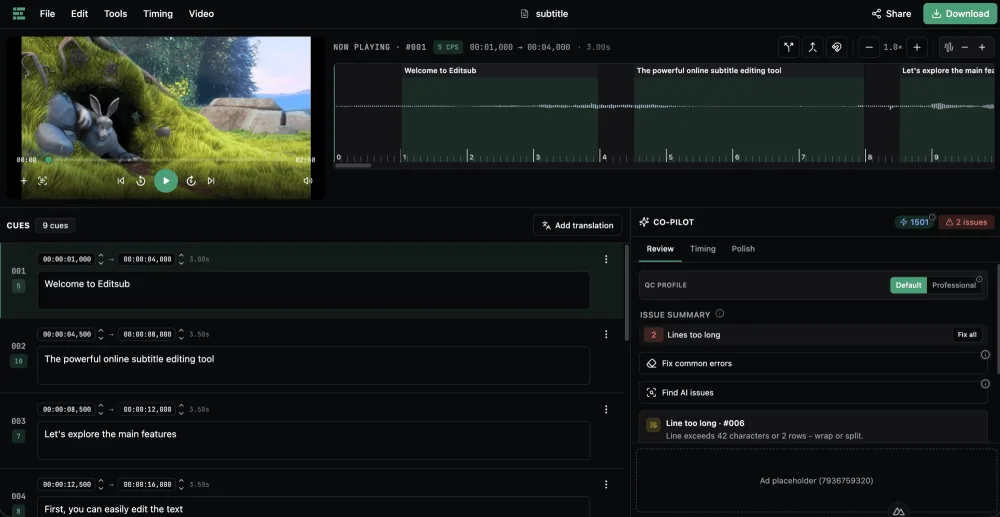Click the 1501 credits badge
1000x517 pixels.
point(913,222)
